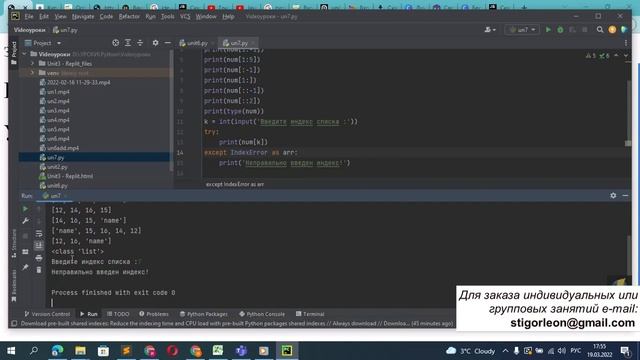
Task: Click the toolbar Stop square icon
Action: 584,30
